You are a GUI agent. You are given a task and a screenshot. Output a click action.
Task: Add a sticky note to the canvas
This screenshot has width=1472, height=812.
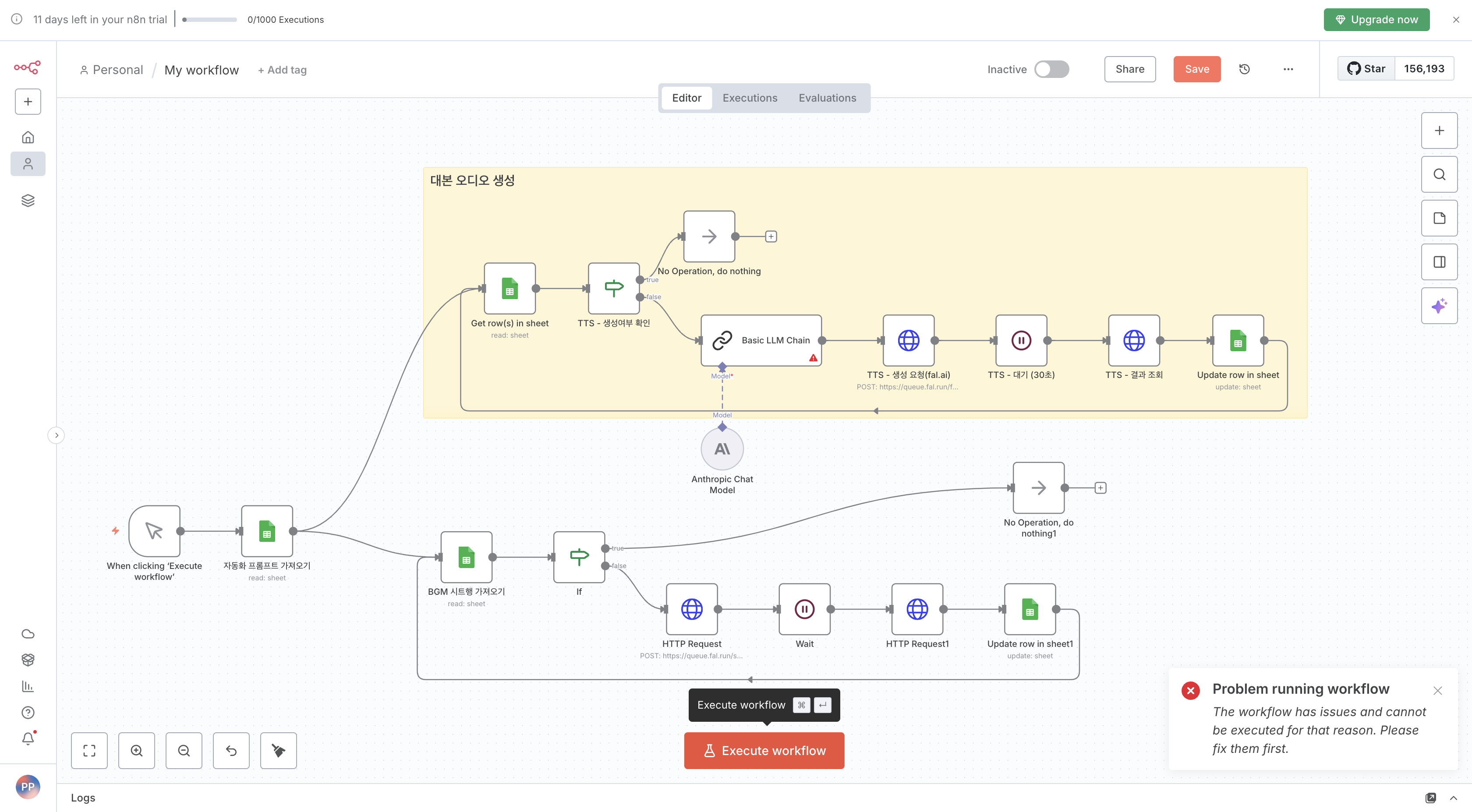1439,218
